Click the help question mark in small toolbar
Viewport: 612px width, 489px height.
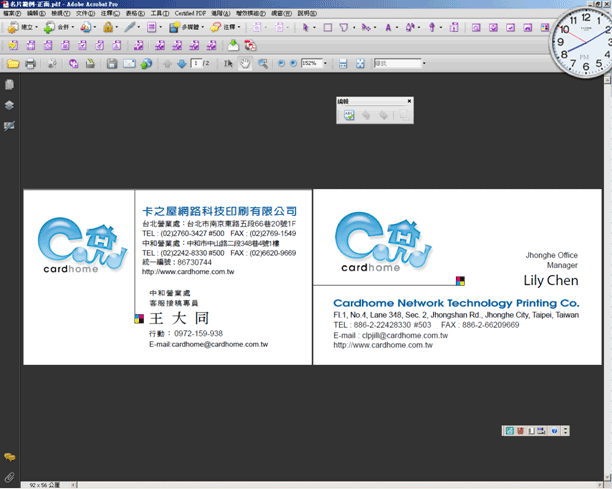(x=554, y=431)
